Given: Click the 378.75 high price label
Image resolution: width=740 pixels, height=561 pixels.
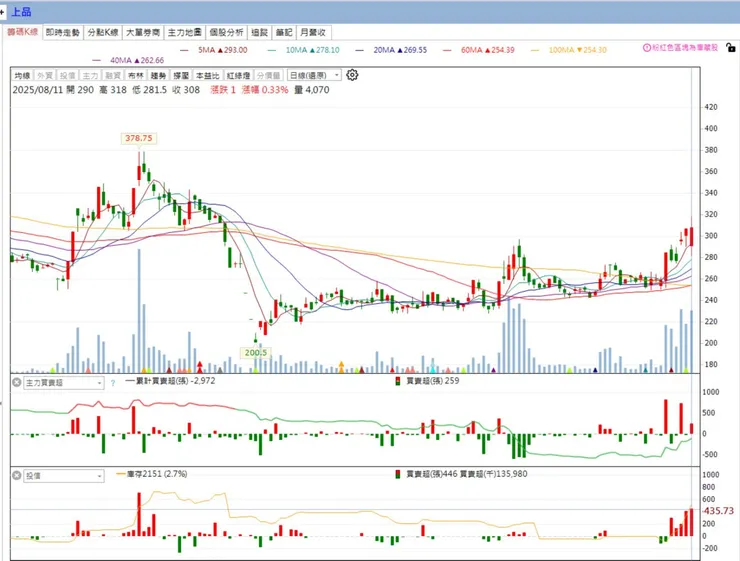Looking at the screenshot, I should coord(138,138).
